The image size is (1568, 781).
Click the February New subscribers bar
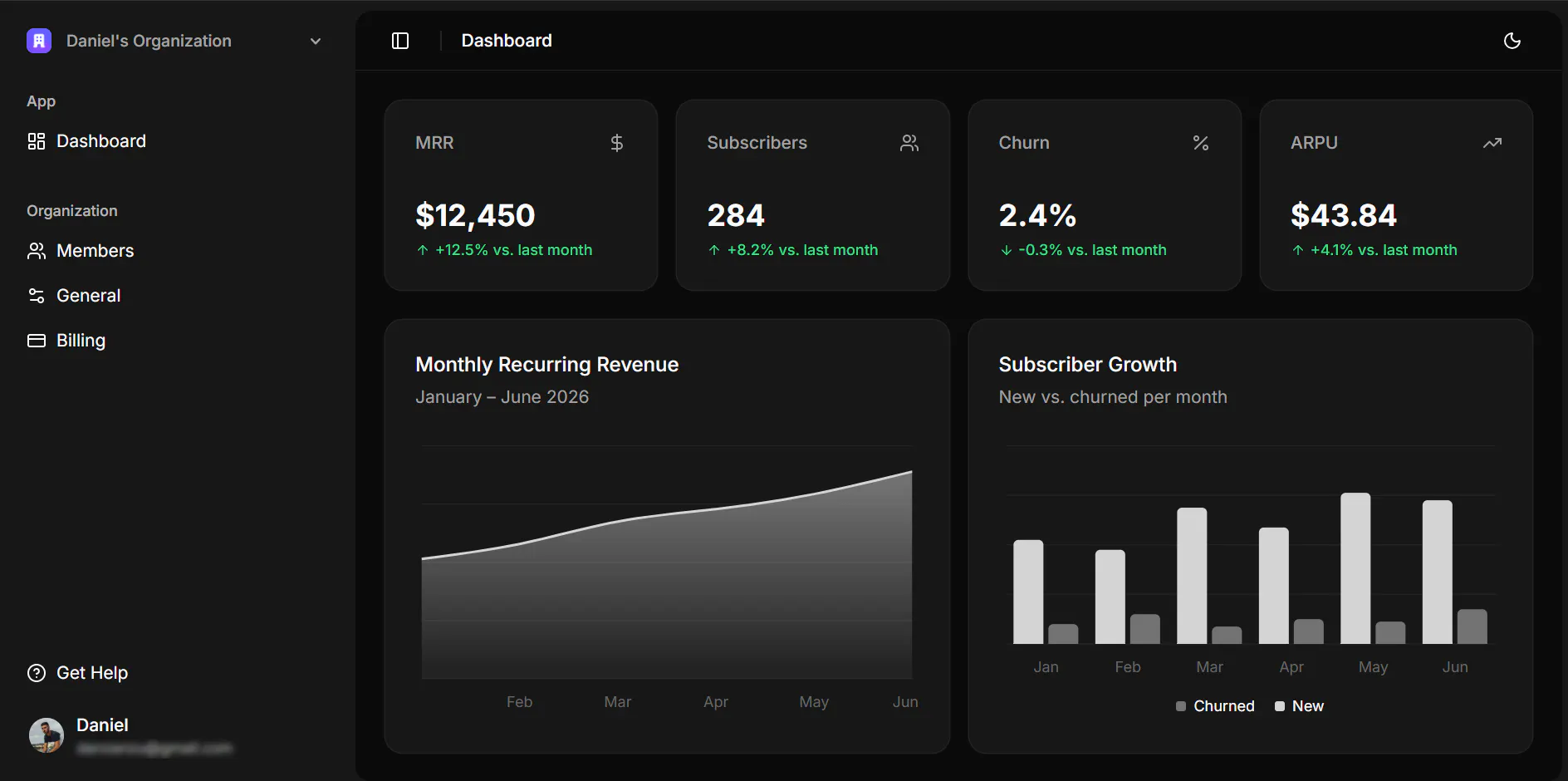(1110, 597)
